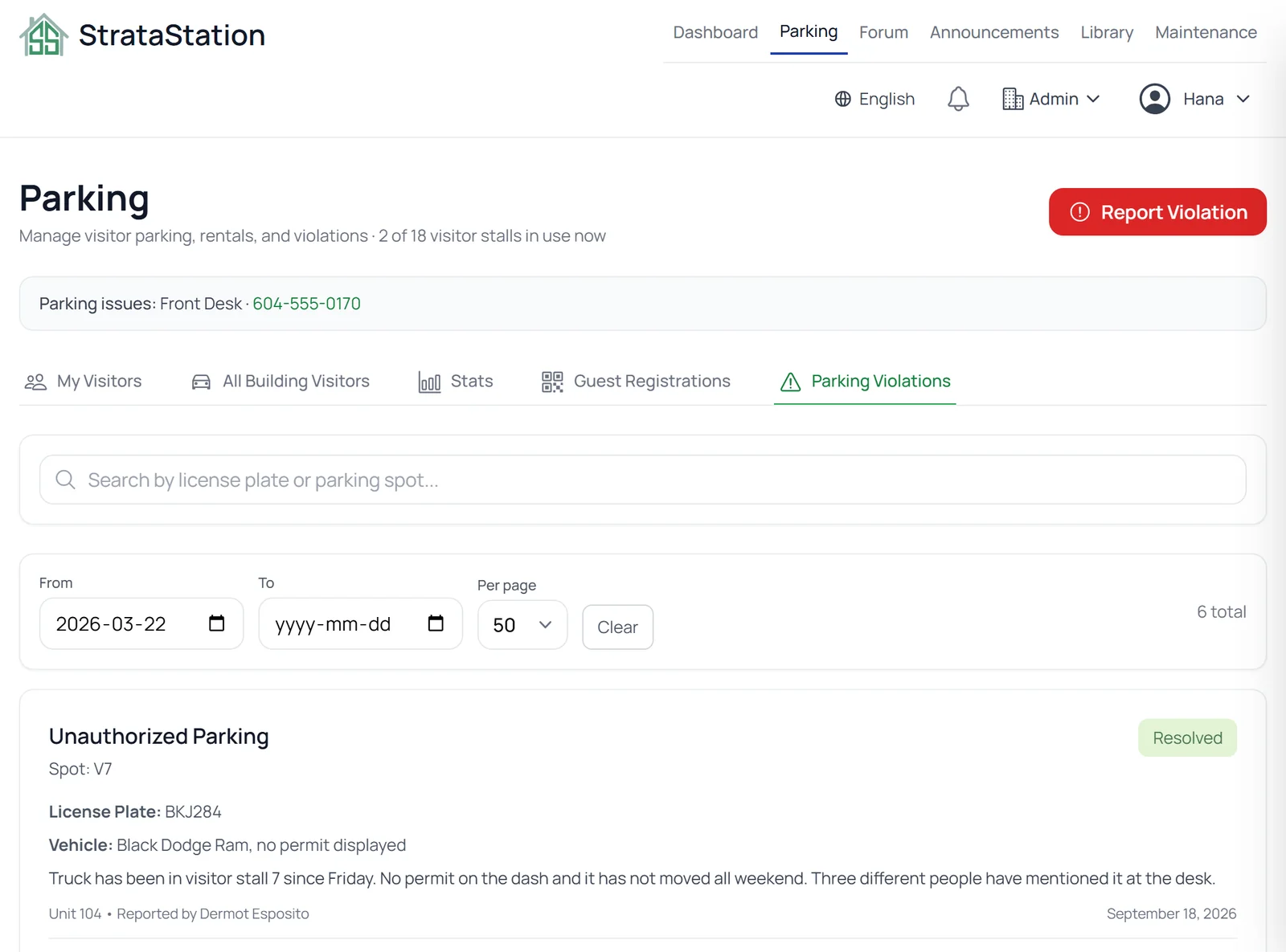Click the bar chart Stats icon

(429, 382)
